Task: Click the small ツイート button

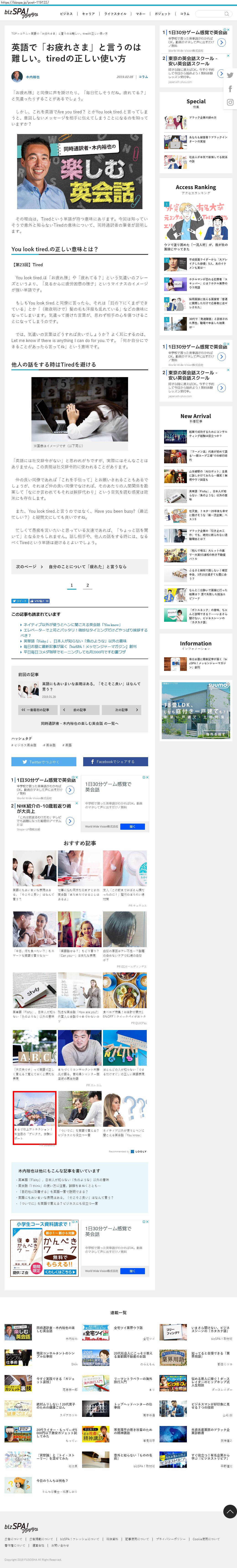Action: point(20,601)
